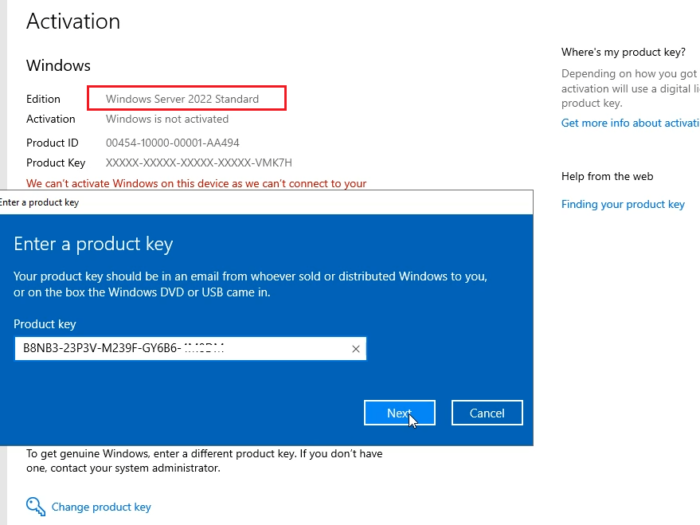Click the Product ID label
This screenshot has width=700, height=525.
[x=52, y=143]
